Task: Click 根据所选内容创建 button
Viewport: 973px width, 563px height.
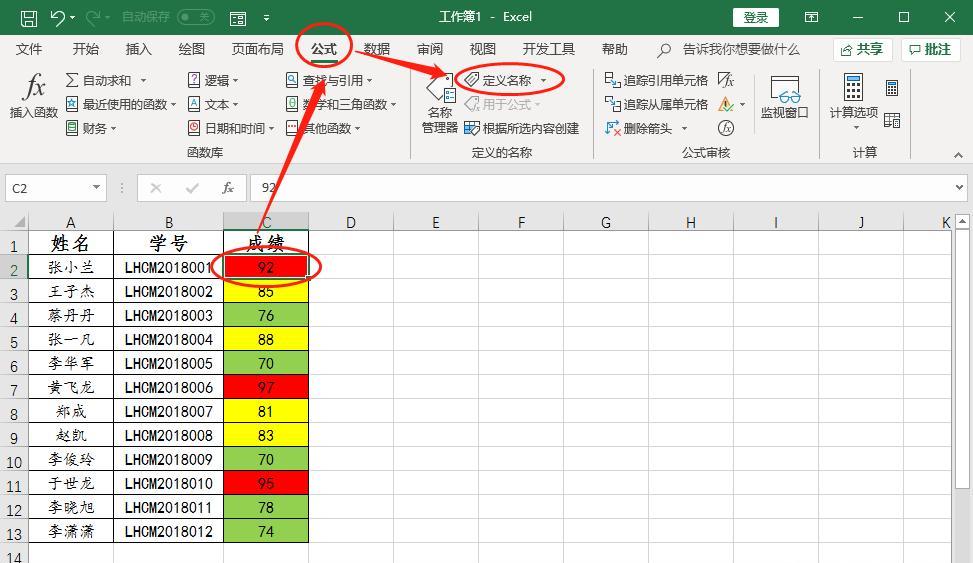Action: click(x=522, y=128)
